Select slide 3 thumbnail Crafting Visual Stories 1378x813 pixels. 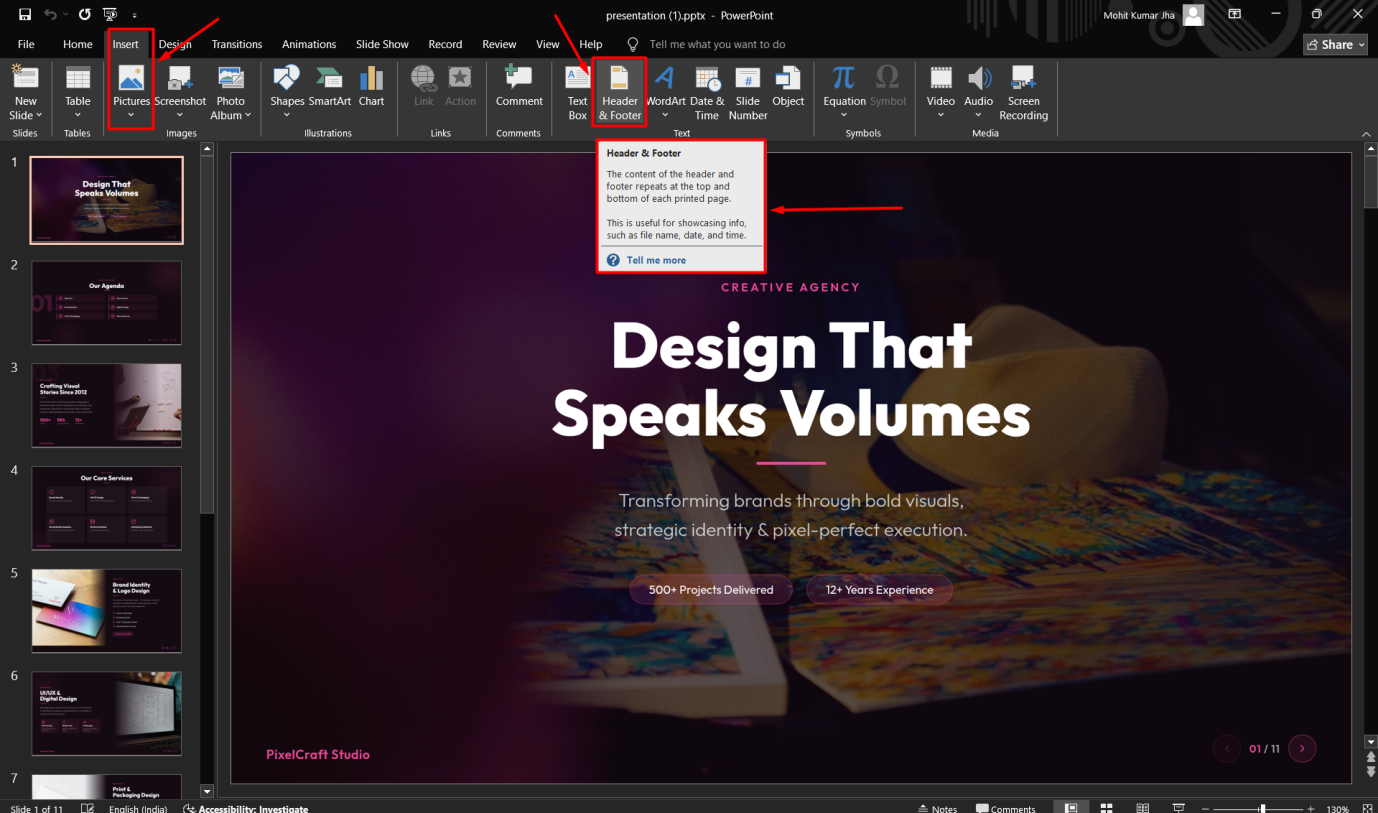point(107,405)
